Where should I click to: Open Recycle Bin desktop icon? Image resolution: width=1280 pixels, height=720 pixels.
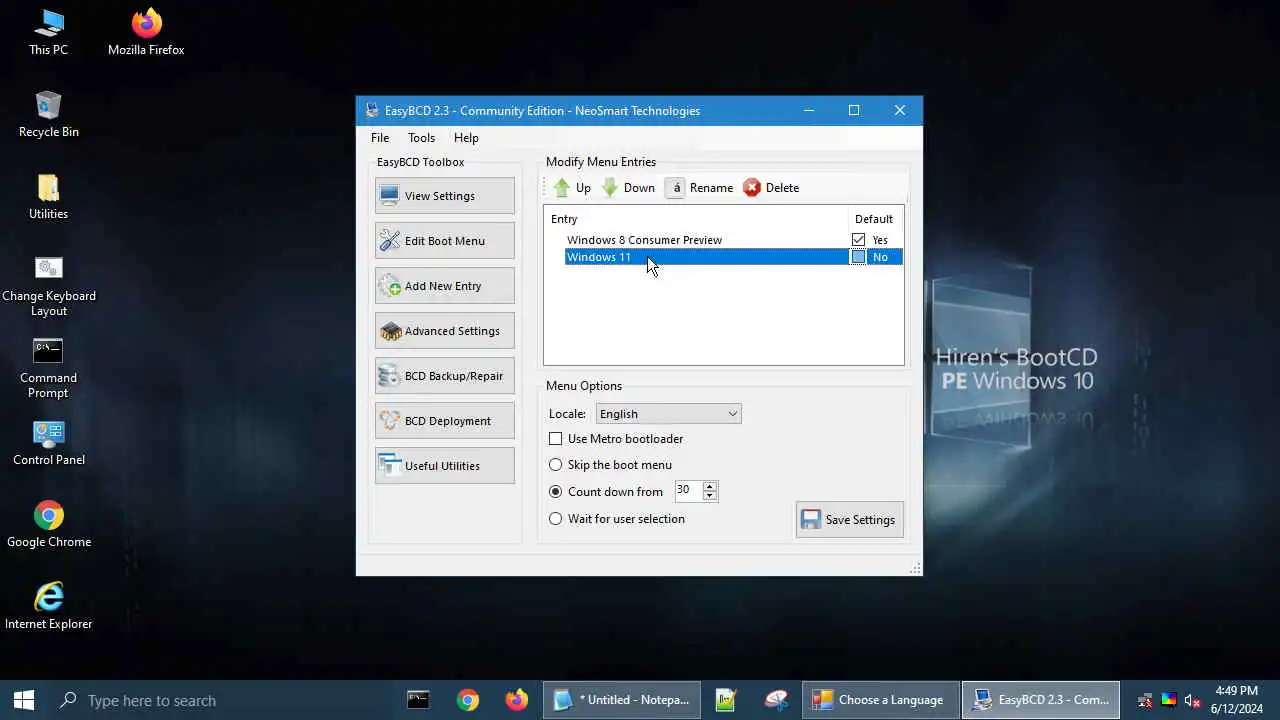[48, 114]
